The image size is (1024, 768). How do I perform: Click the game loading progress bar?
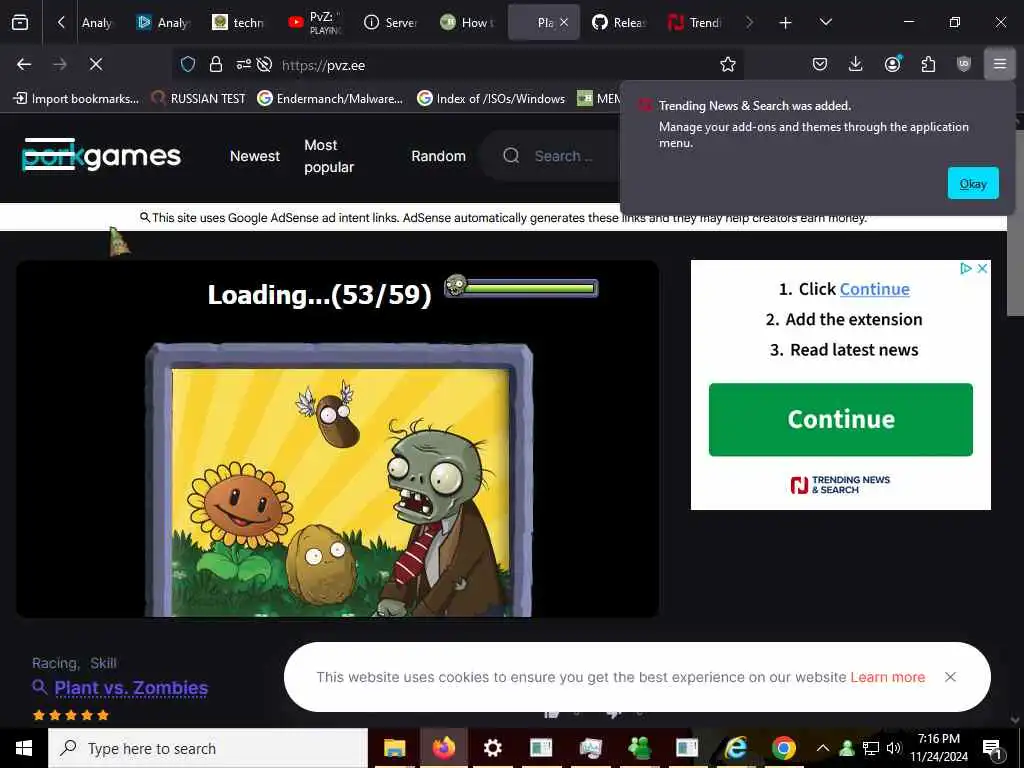click(x=521, y=287)
